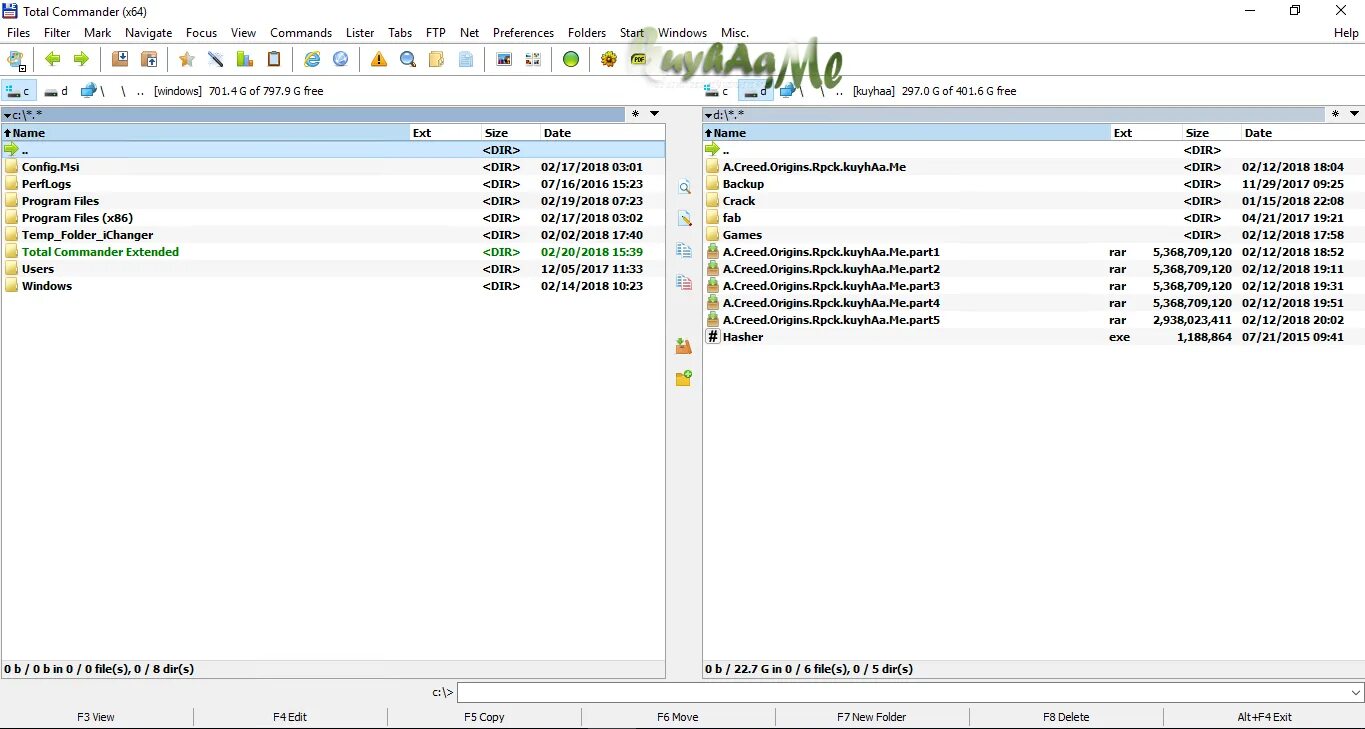The width and height of the screenshot is (1365, 729).
Task: Select drive c in right panel drive bar
Action: click(718, 91)
